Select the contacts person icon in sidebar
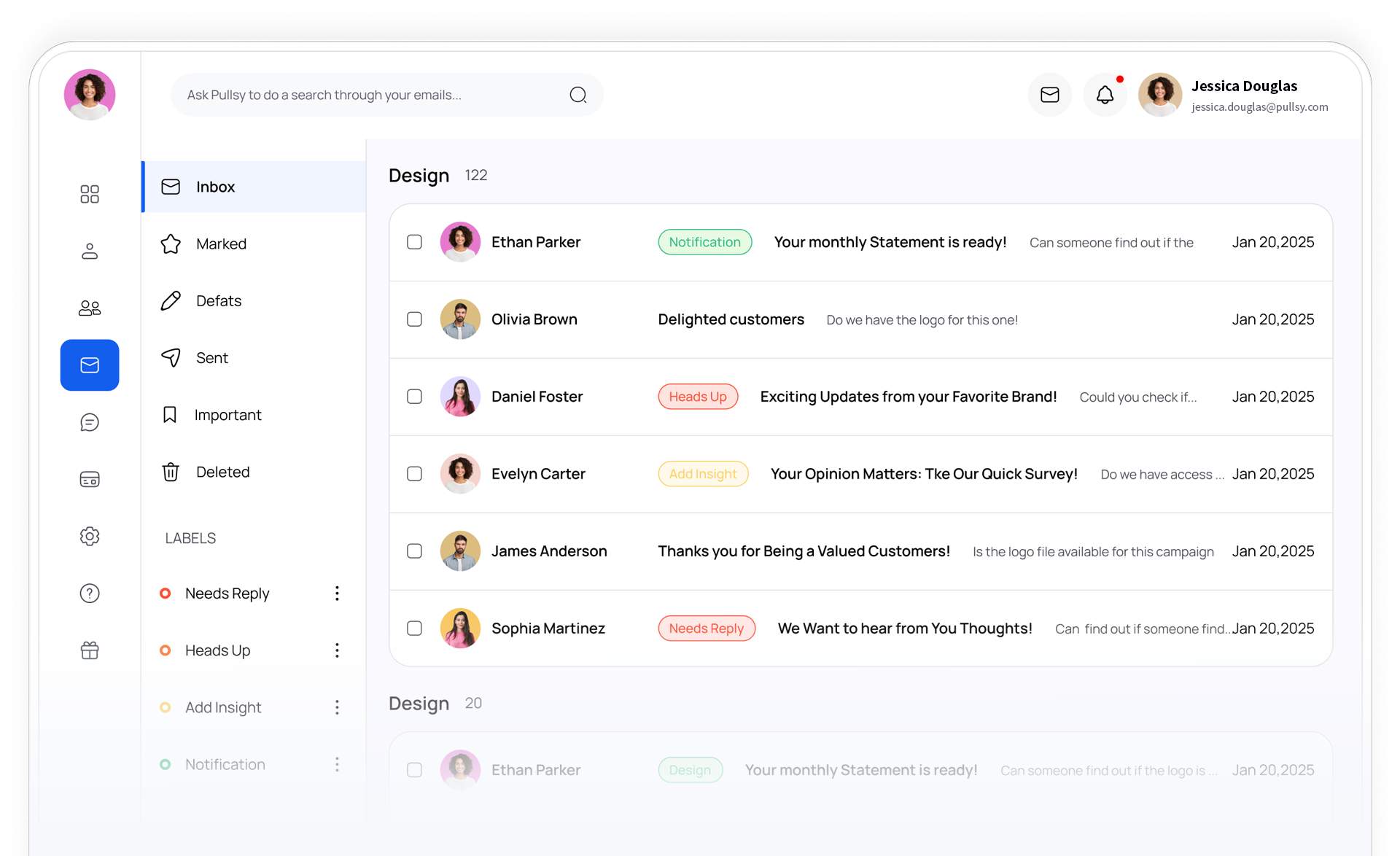 coord(89,251)
